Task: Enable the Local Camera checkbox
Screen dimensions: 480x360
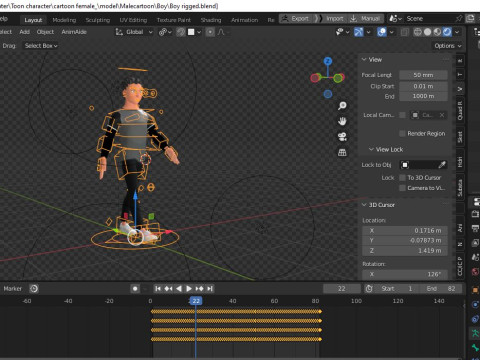Action: pyautogui.click(x=403, y=115)
